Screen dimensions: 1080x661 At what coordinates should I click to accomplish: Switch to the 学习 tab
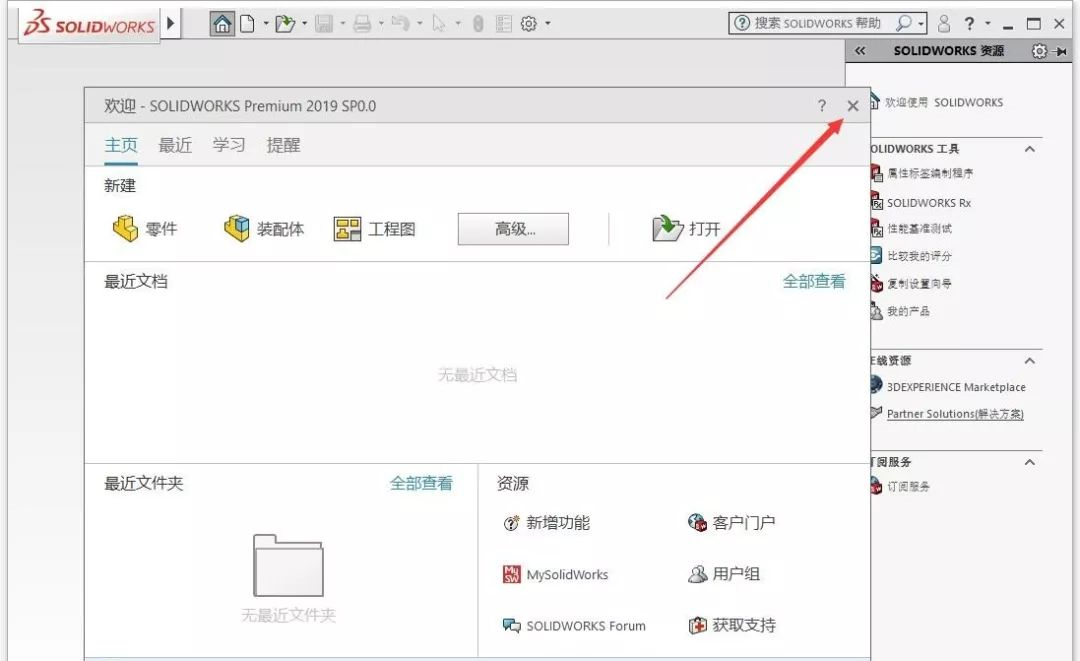point(229,145)
